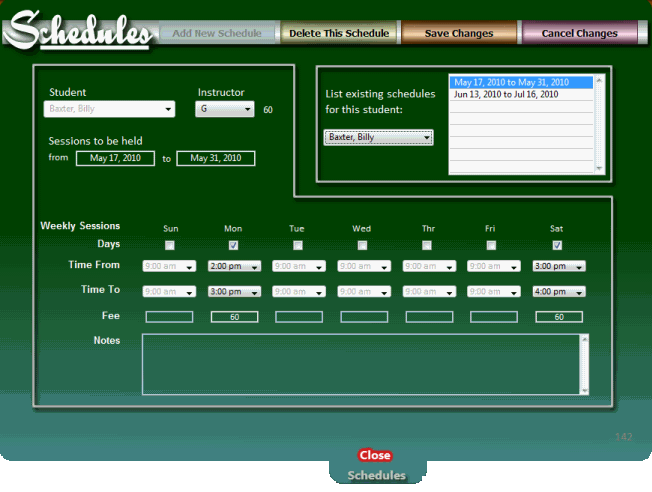Click the Add New Schedule button
Viewport: 652px width, 492px height.
pos(217,33)
